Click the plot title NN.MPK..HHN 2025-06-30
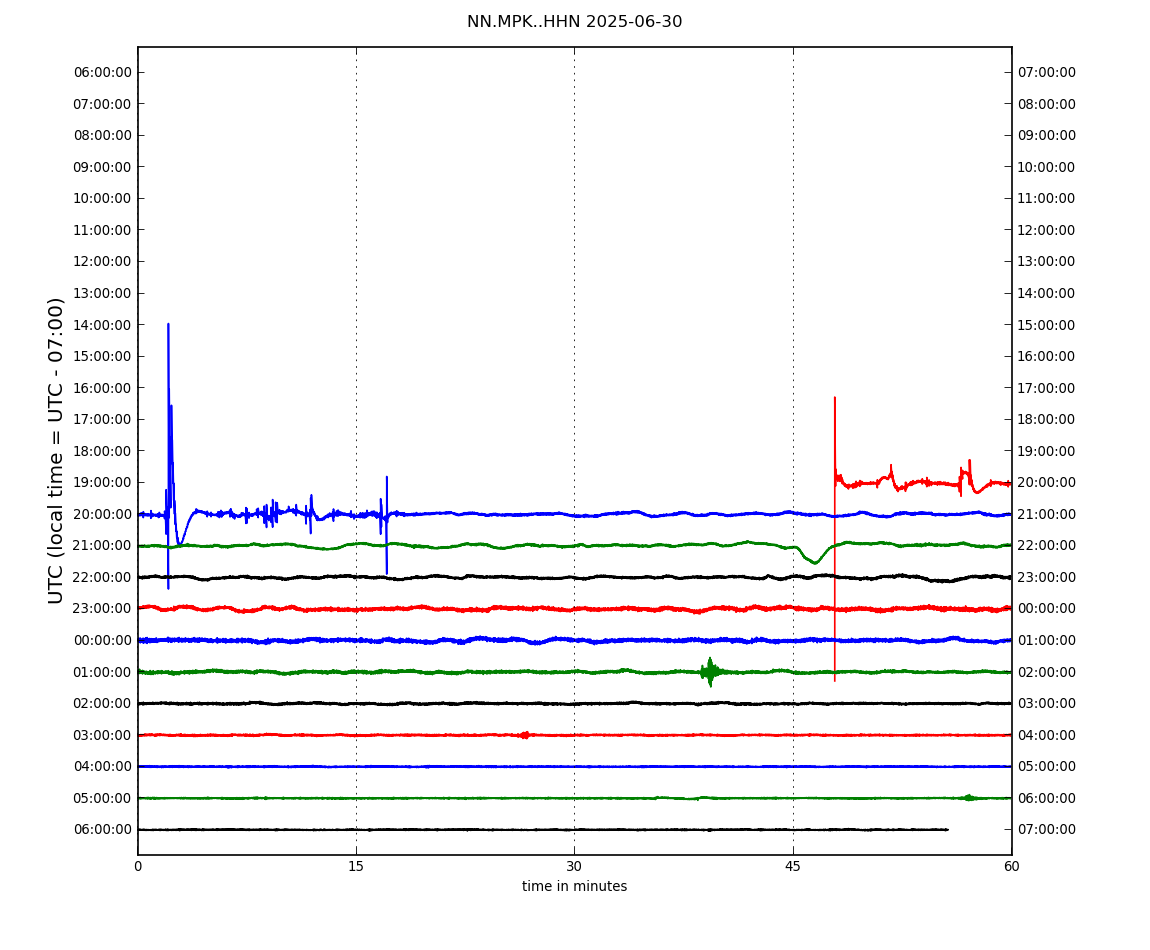 click(574, 22)
